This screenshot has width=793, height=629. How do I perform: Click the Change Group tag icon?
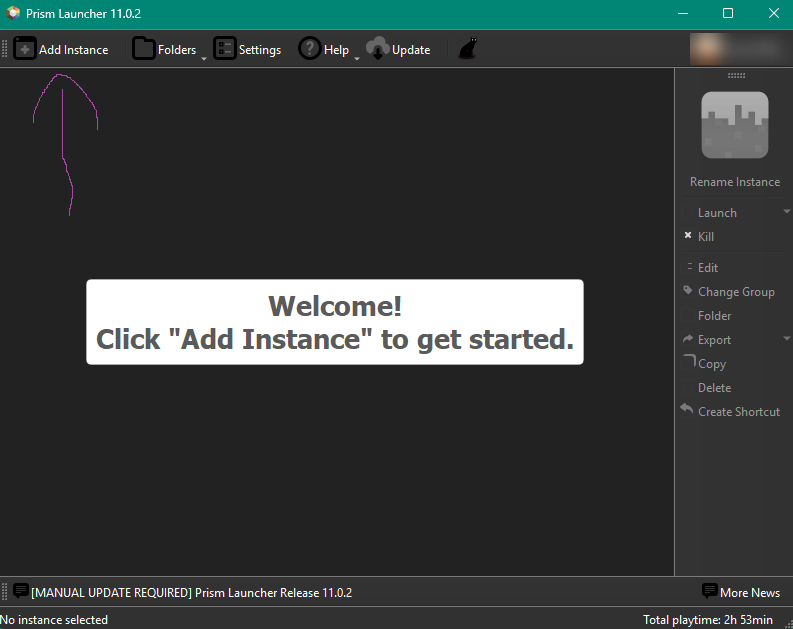click(x=688, y=290)
